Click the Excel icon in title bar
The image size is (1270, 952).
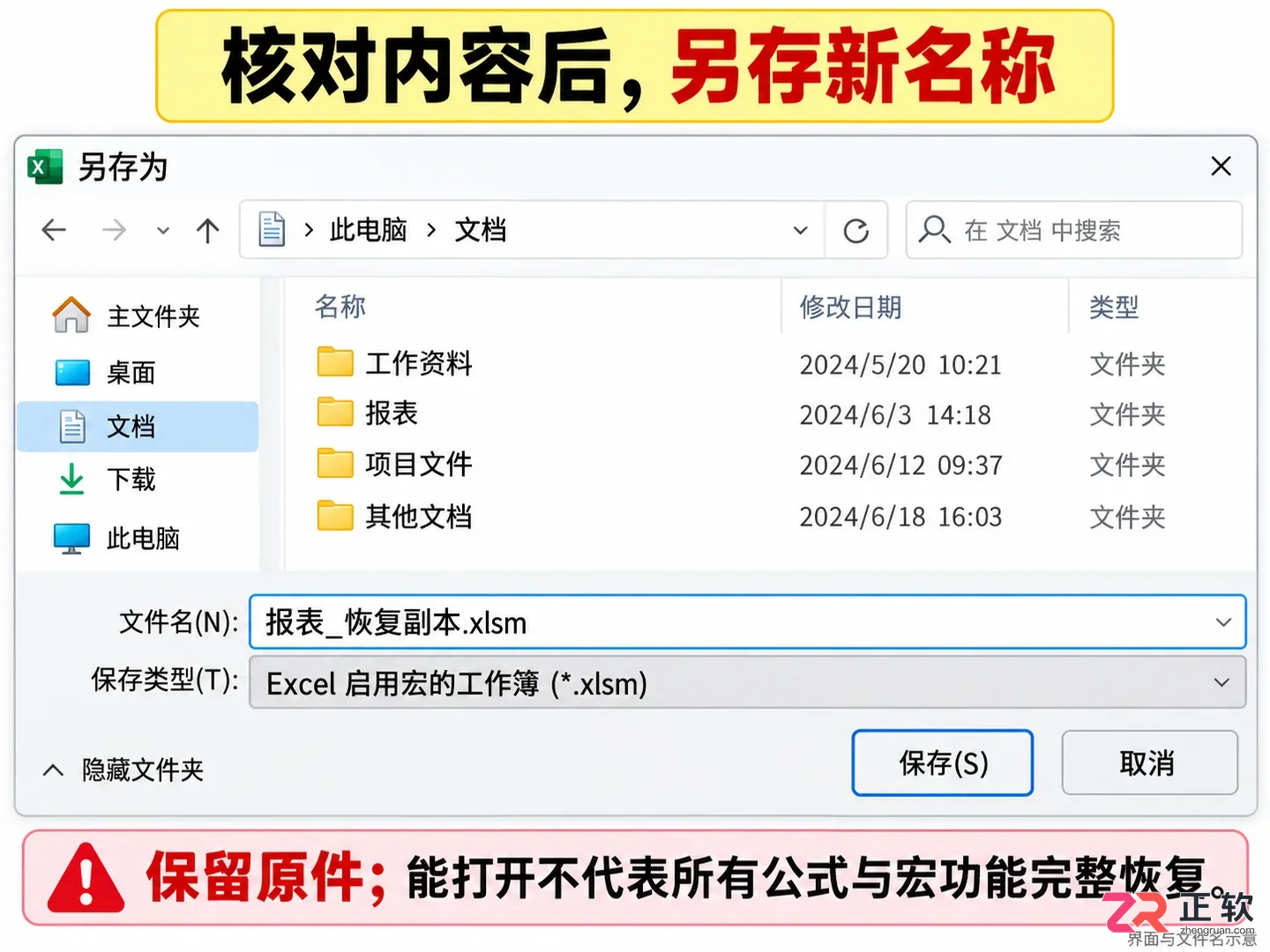pyautogui.click(x=45, y=167)
